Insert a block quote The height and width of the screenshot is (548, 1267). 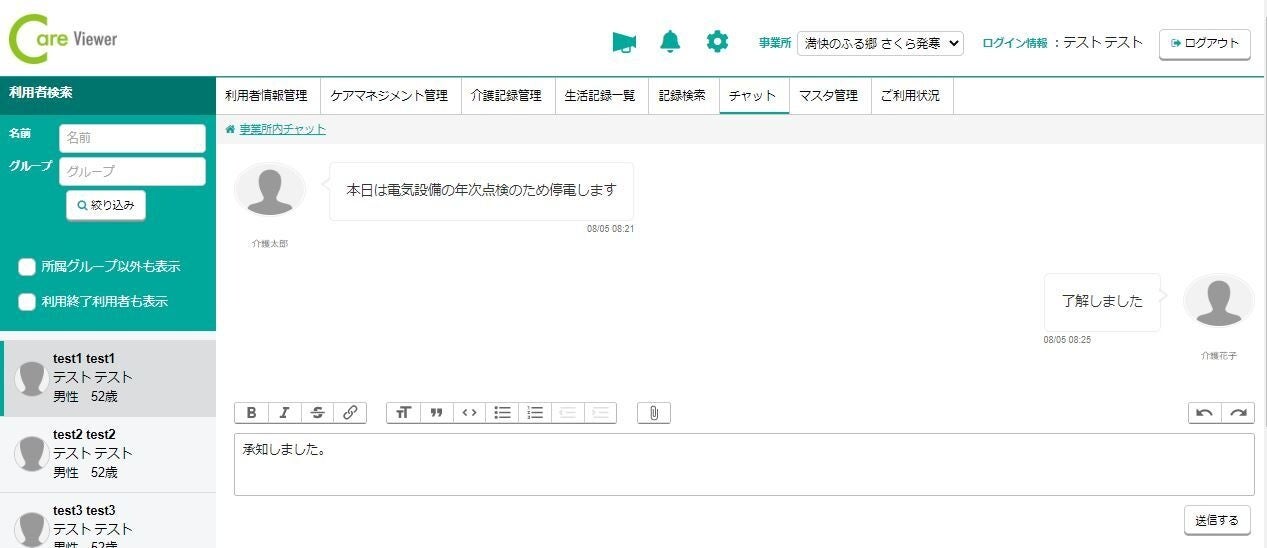(436, 413)
